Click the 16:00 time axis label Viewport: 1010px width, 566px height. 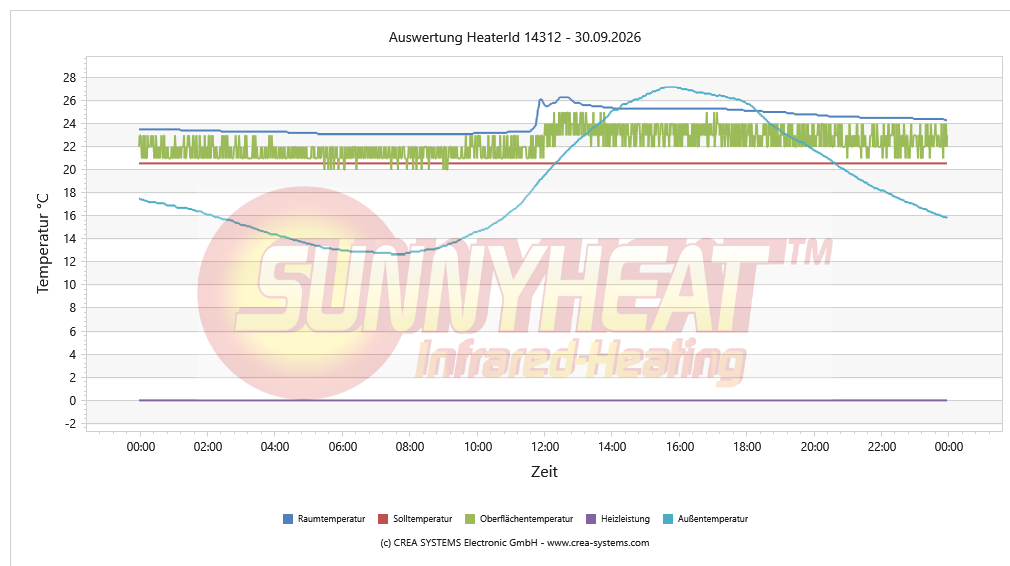pos(680,447)
